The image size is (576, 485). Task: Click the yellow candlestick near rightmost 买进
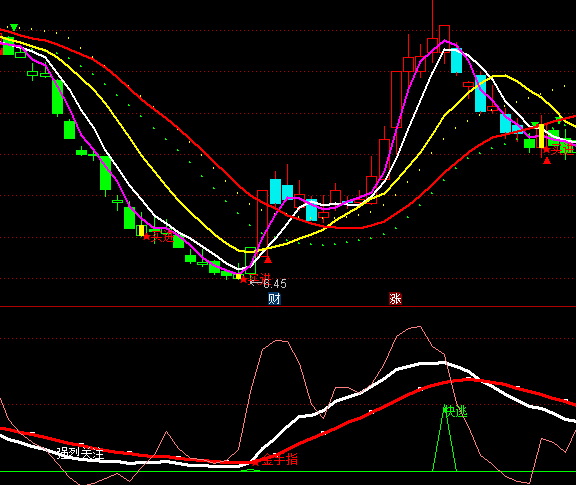(x=541, y=136)
